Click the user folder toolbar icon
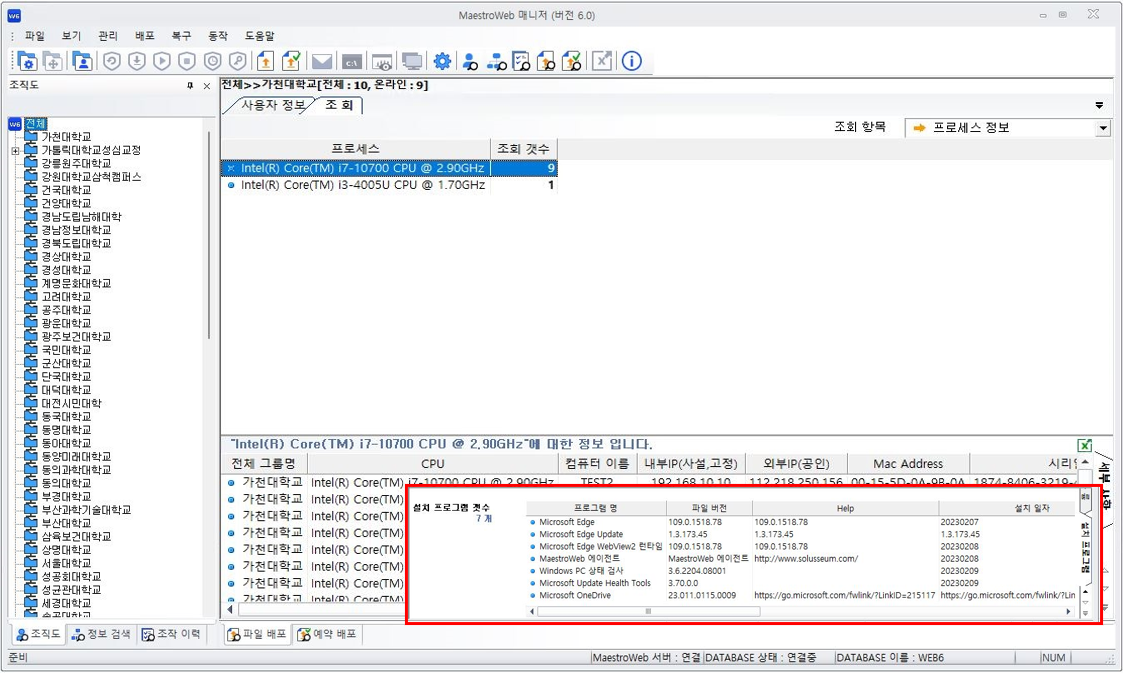The width and height of the screenshot is (1123, 673). pyautogui.click(x=82, y=61)
